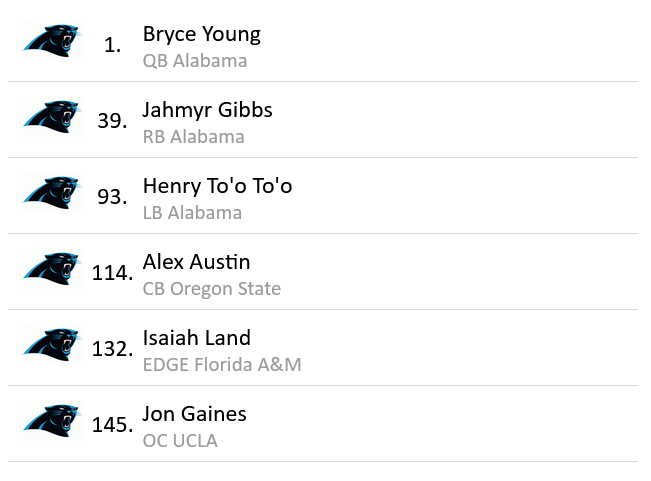Image resolution: width=651 pixels, height=481 pixels.
Task: Click the Panthers logo beside Jahmyr Gibbs
Action: pyautogui.click(x=51, y=118)
